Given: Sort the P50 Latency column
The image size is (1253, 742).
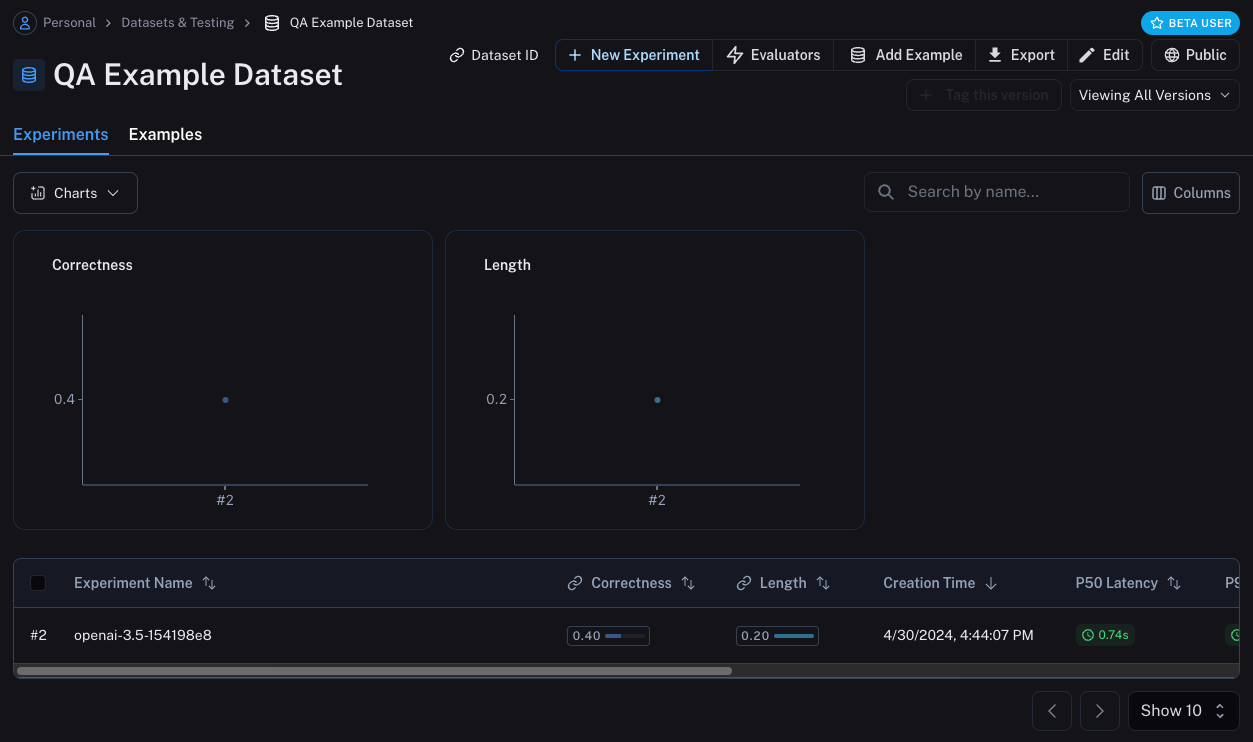Looking at the screenshot, I should click(1174, 583).
